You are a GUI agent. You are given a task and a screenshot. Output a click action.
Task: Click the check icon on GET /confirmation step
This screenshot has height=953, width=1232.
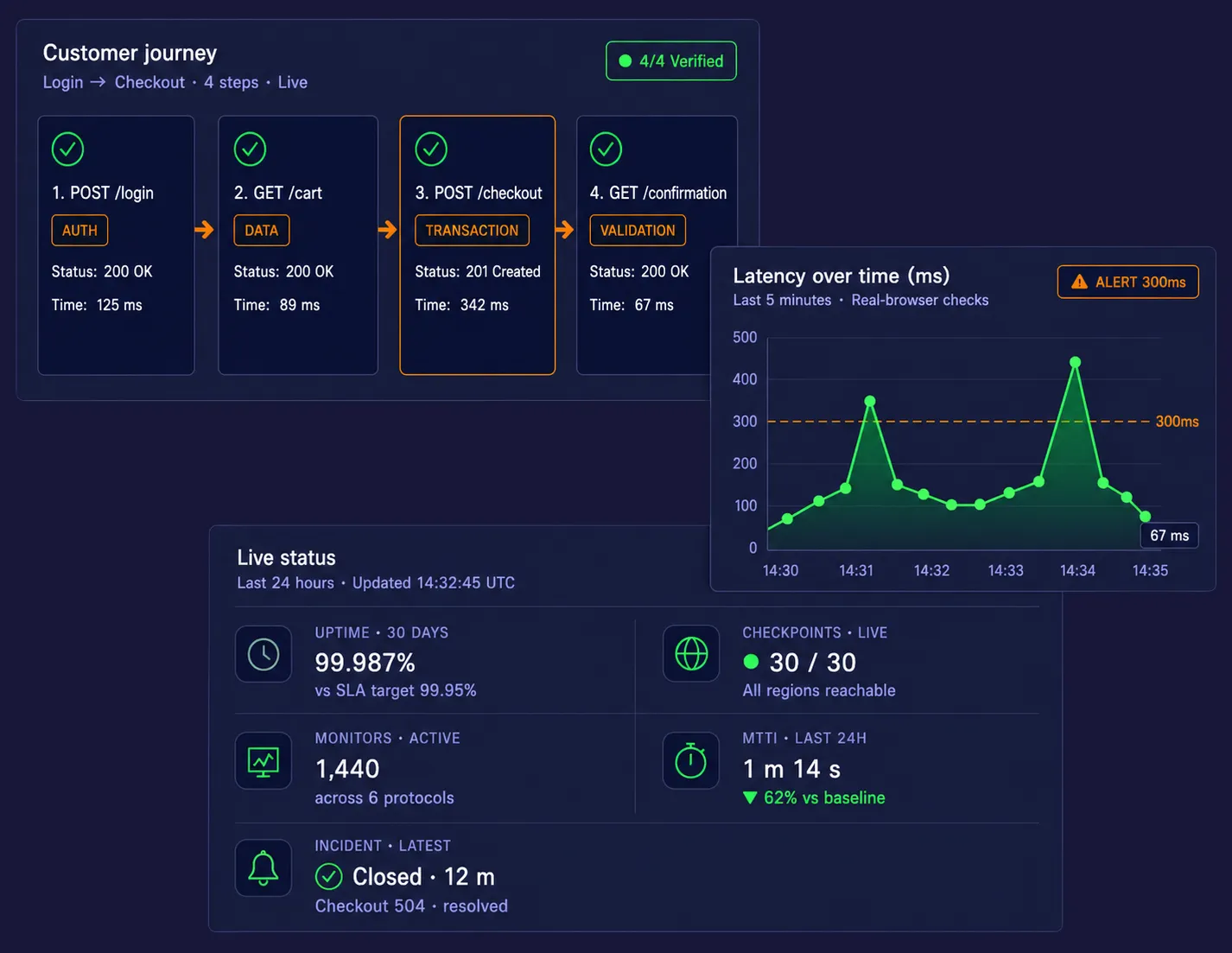tap(606, 149)
